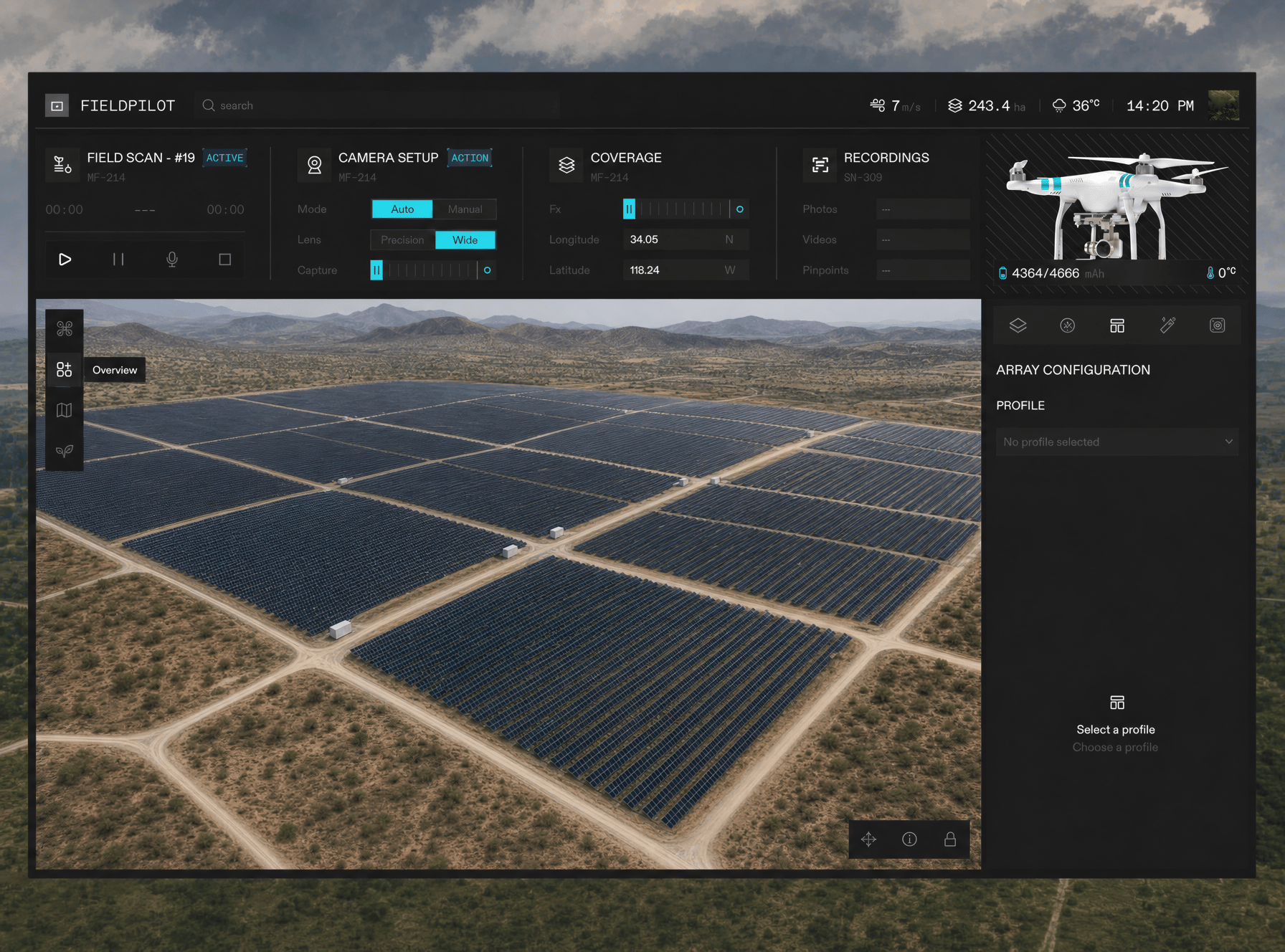This screenshot has height=952, width=1285.
Task: Select the map view sidebar icon
Action: pyautogui.click(x=65, y=410)
